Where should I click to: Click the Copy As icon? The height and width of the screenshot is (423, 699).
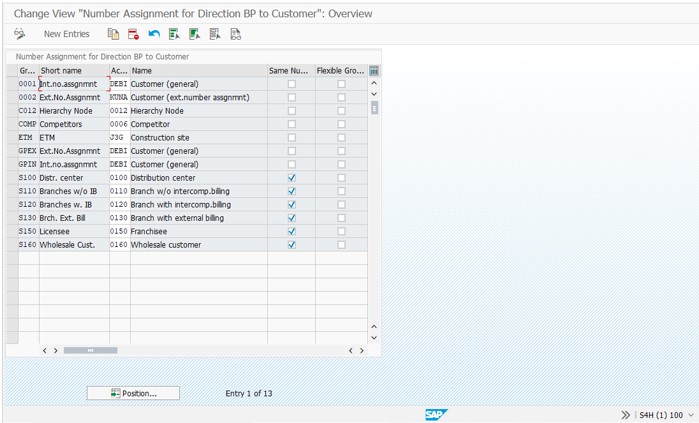tap(113, 34)
